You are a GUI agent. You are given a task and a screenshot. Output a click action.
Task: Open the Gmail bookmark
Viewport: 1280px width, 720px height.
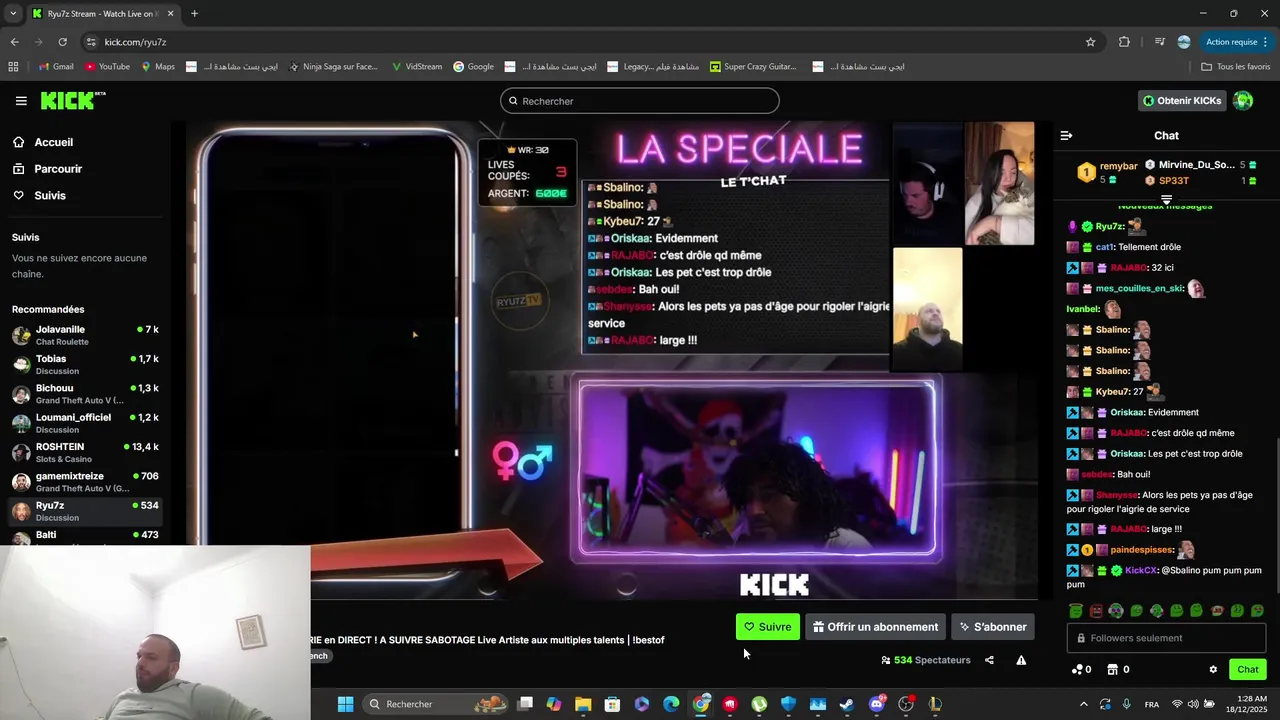coord(56,67)
